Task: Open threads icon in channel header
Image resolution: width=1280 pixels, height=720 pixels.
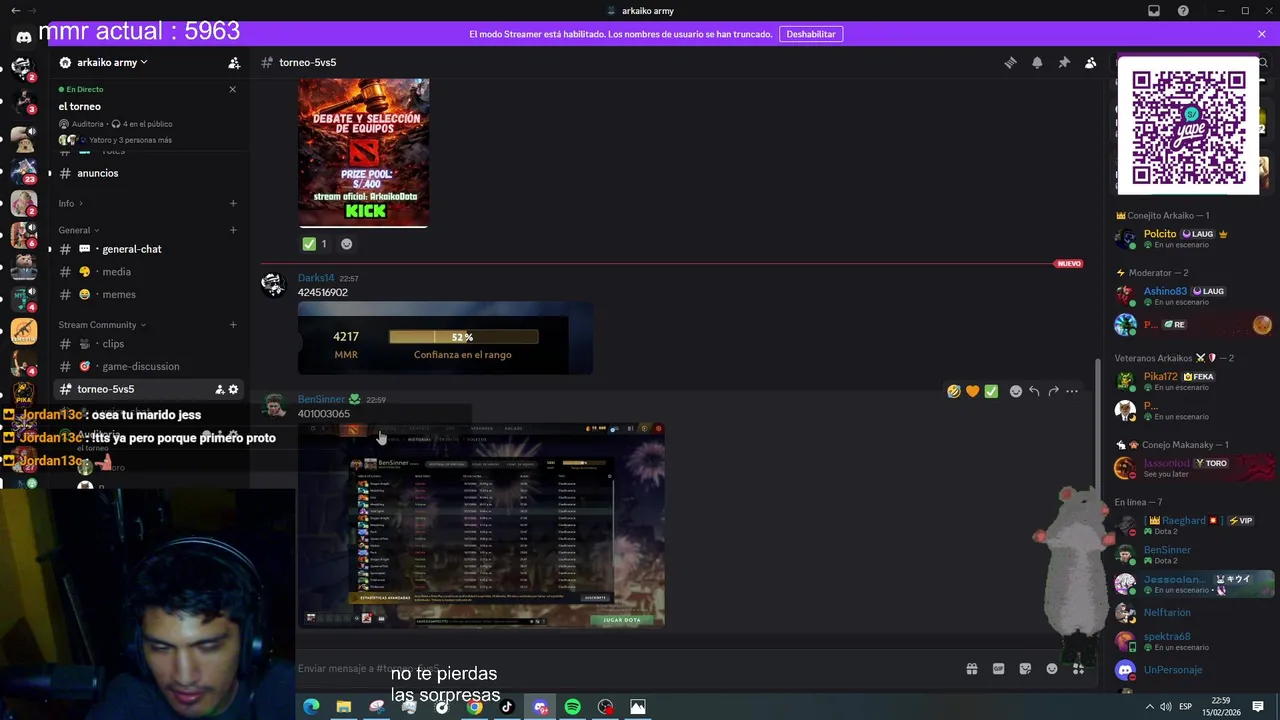Action: [x=1010, y=62]
